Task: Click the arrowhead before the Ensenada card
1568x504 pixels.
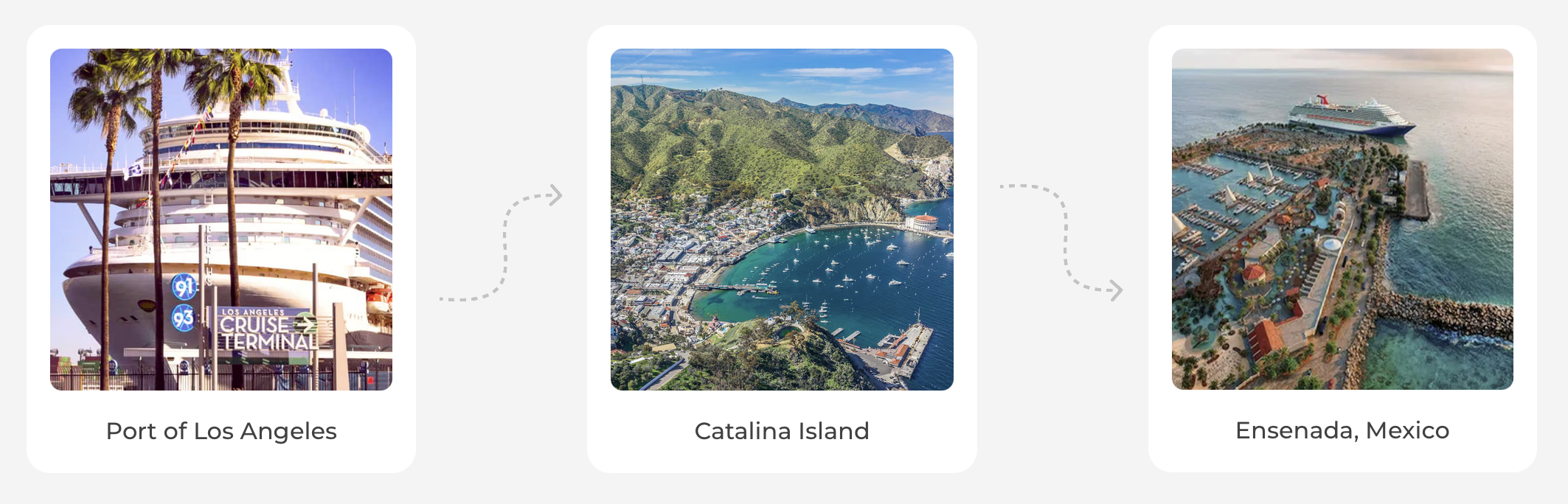Action: point(1116,290)
